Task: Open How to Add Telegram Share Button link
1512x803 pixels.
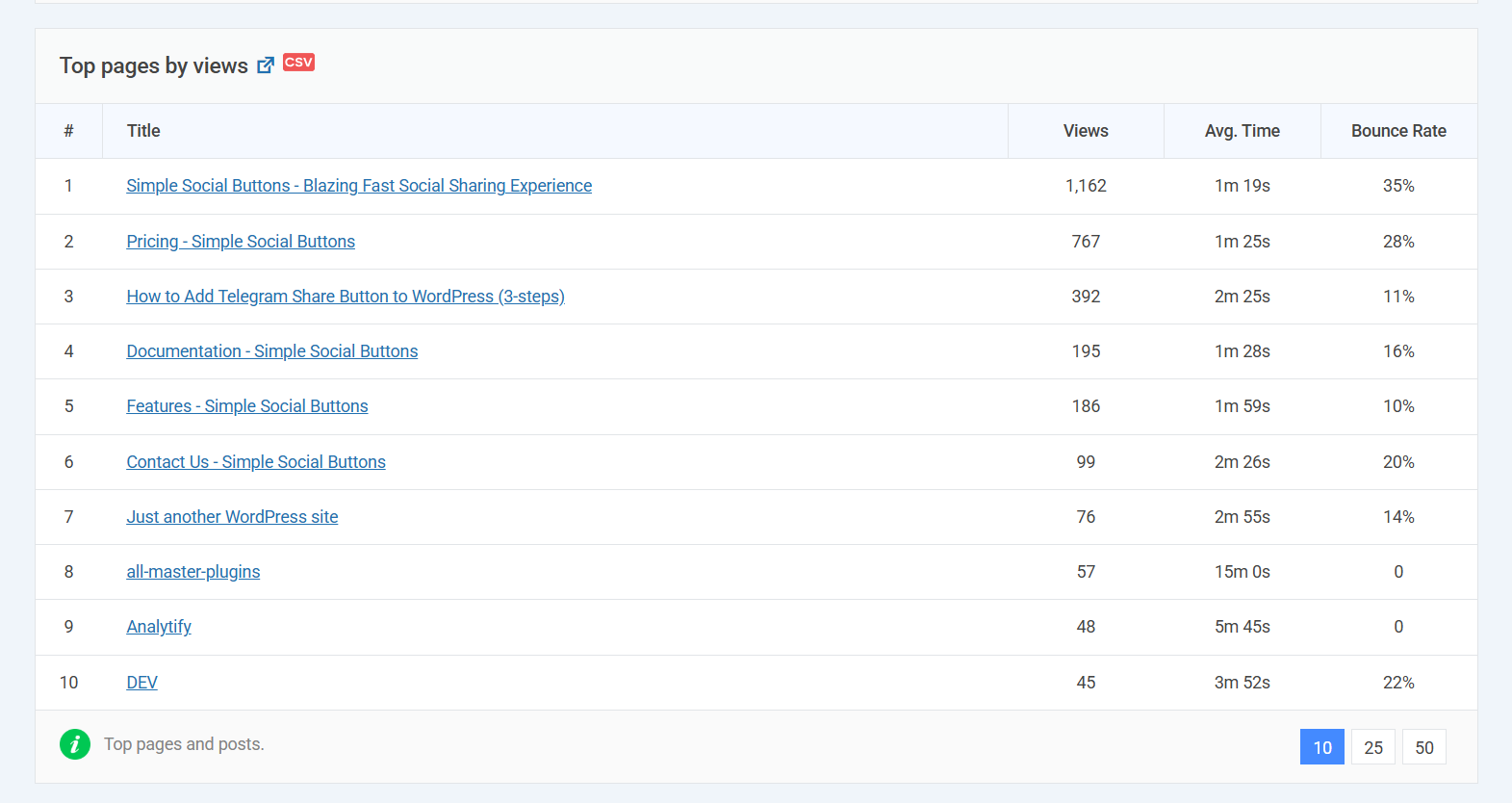Action: [346, 297]
